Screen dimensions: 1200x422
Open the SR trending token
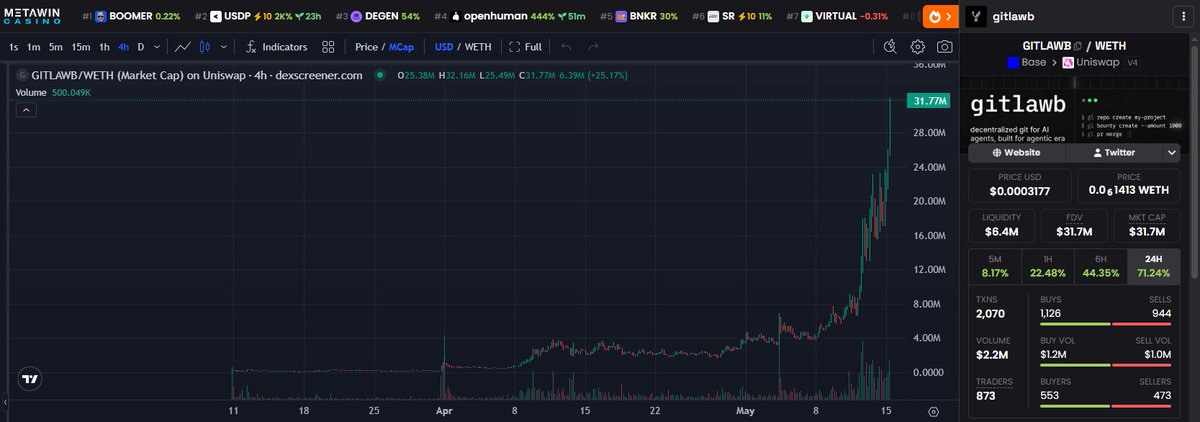pos(732,17)
